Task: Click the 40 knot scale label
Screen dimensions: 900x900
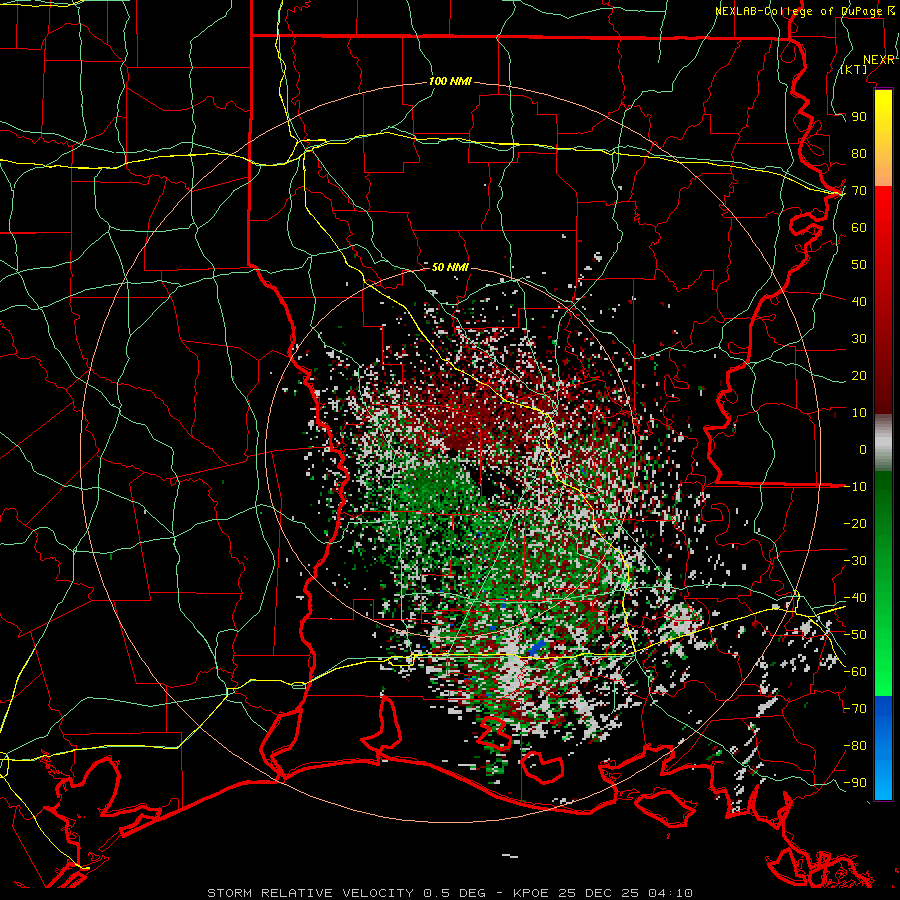Action: [859, 301]
